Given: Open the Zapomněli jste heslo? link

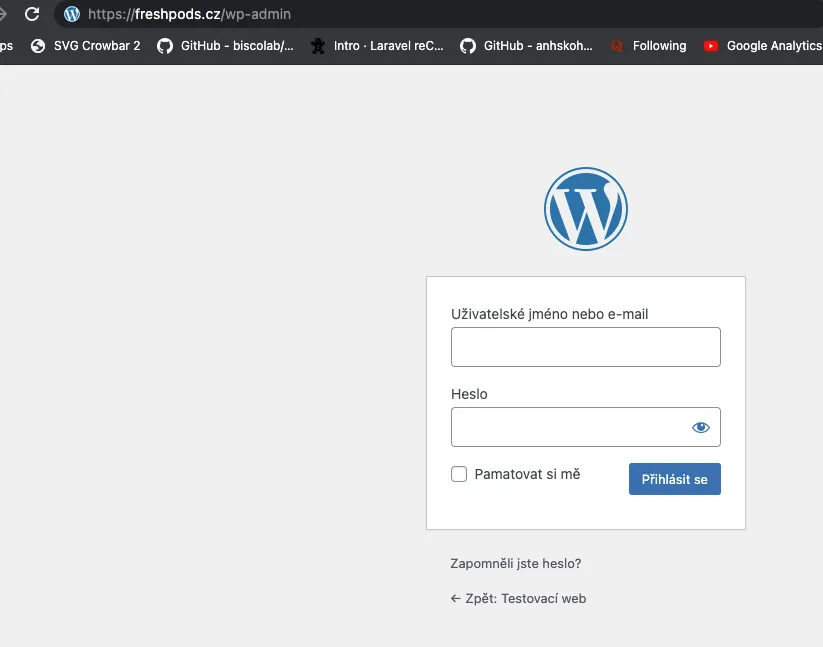Looking at the screenshot, I should click(x=515, y=564).
